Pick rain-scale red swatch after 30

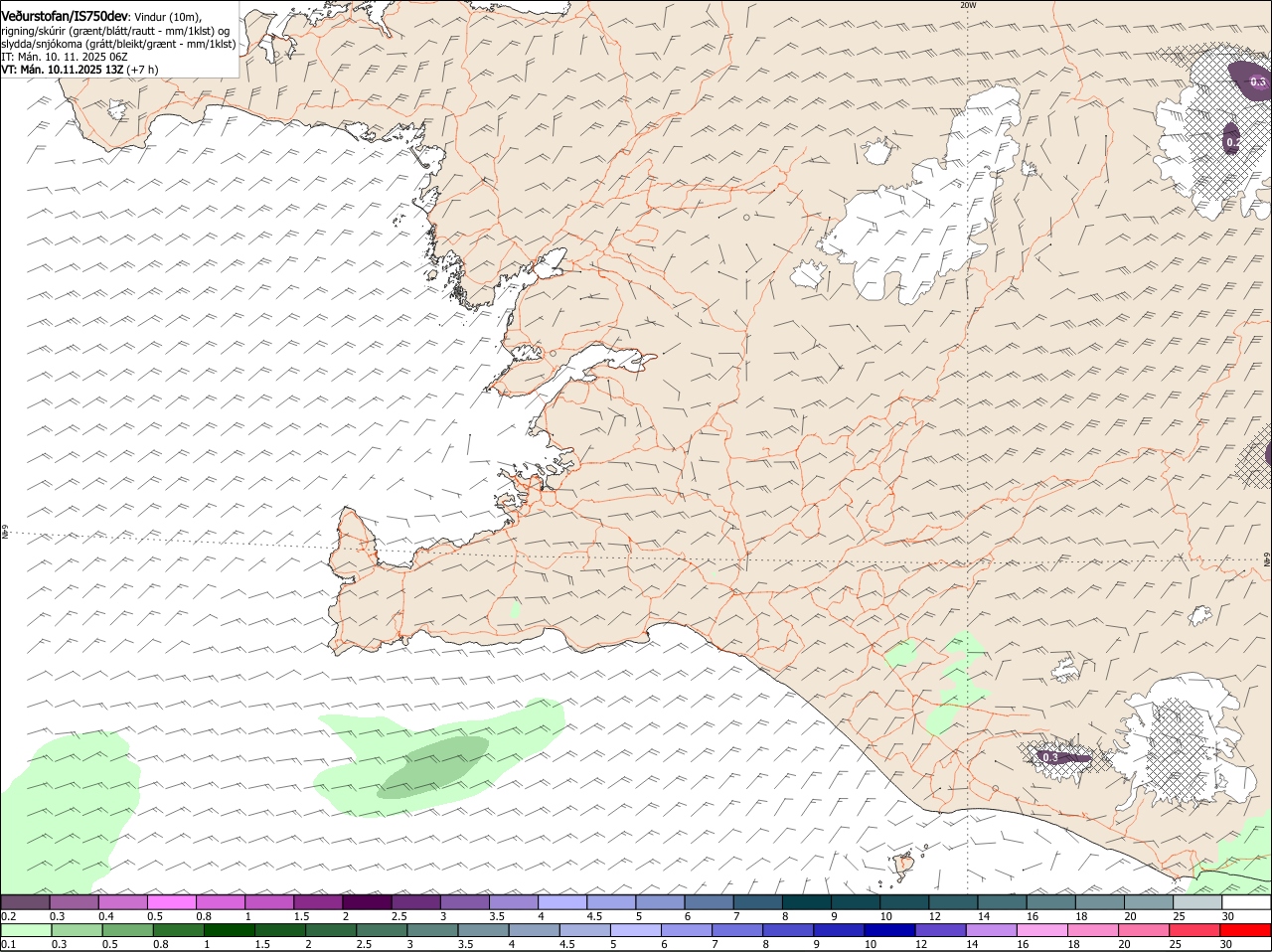coord(1245,930)
